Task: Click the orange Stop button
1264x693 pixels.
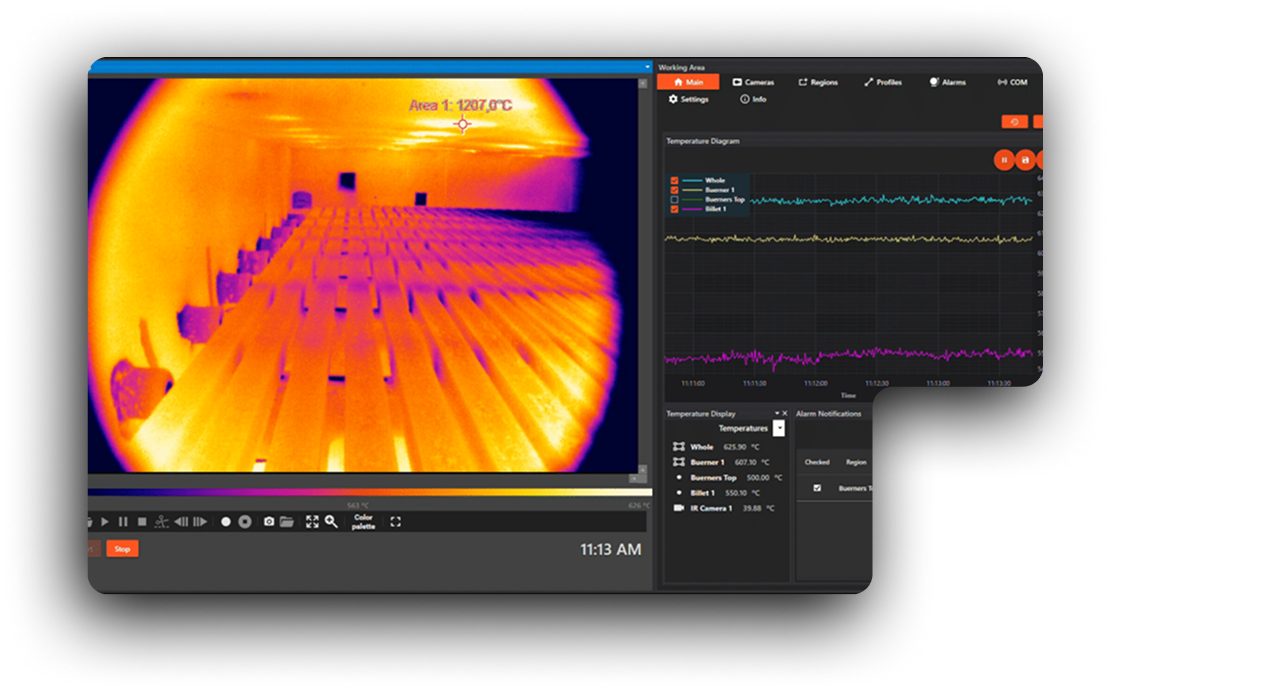Action: pos(122,549)
